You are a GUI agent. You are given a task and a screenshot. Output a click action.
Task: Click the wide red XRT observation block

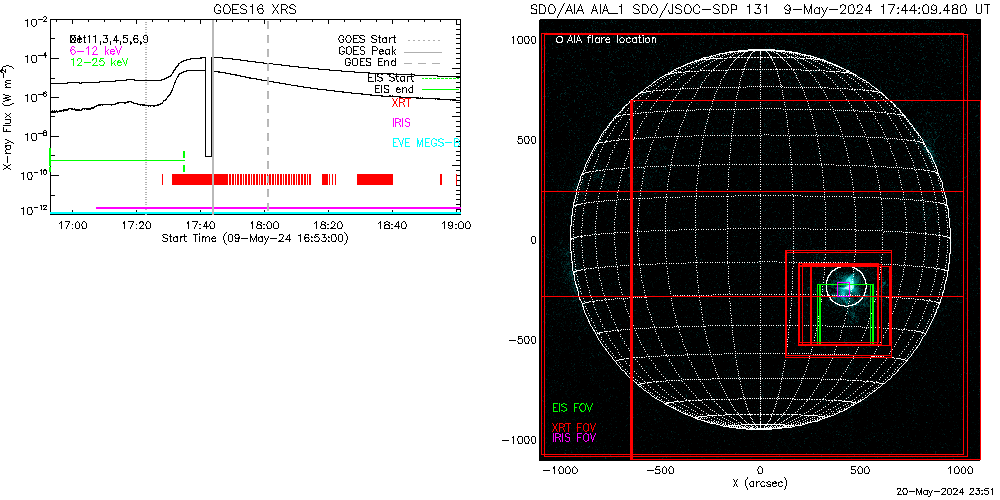(200, 179)
